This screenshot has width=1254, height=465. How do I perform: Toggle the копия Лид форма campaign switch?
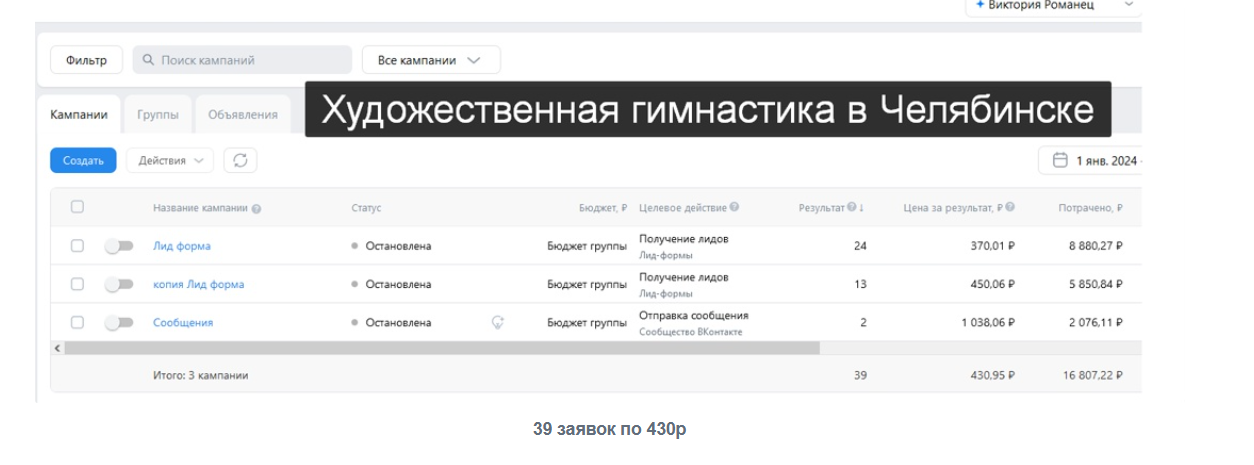coord(119,284)
